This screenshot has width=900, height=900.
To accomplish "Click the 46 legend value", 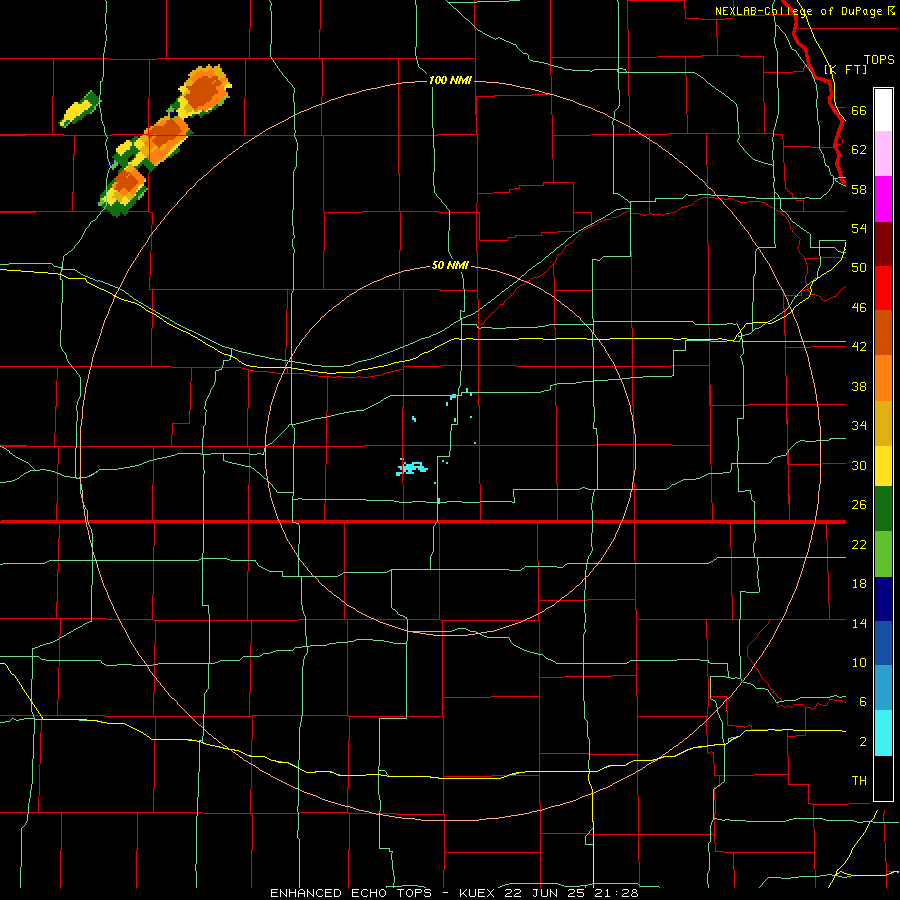I will click(x=859, y=308).
